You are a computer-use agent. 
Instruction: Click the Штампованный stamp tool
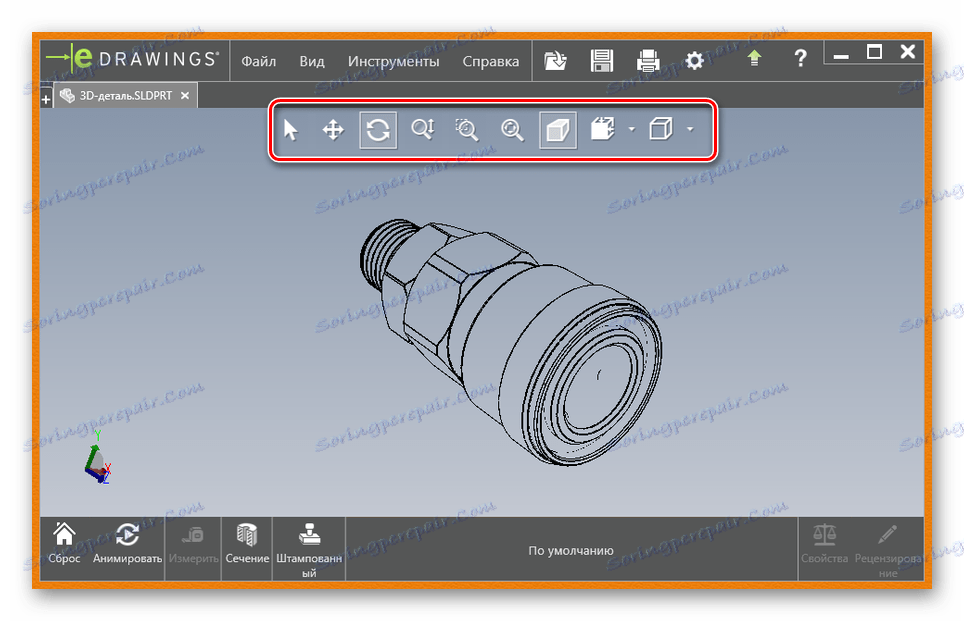pyautogui.click(x=309, y=550)
